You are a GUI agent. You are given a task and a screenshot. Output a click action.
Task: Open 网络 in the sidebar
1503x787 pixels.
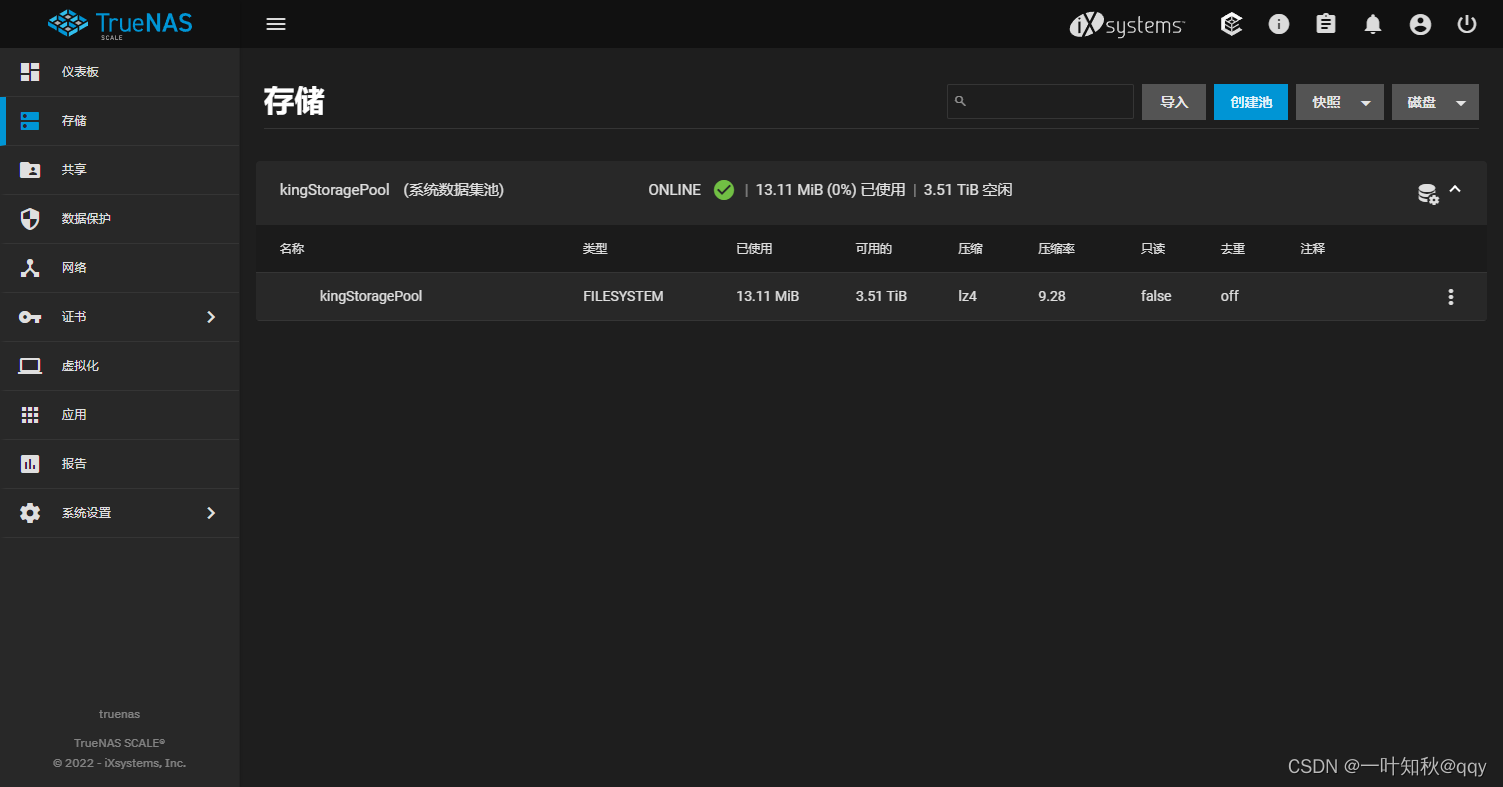(120, 268)
